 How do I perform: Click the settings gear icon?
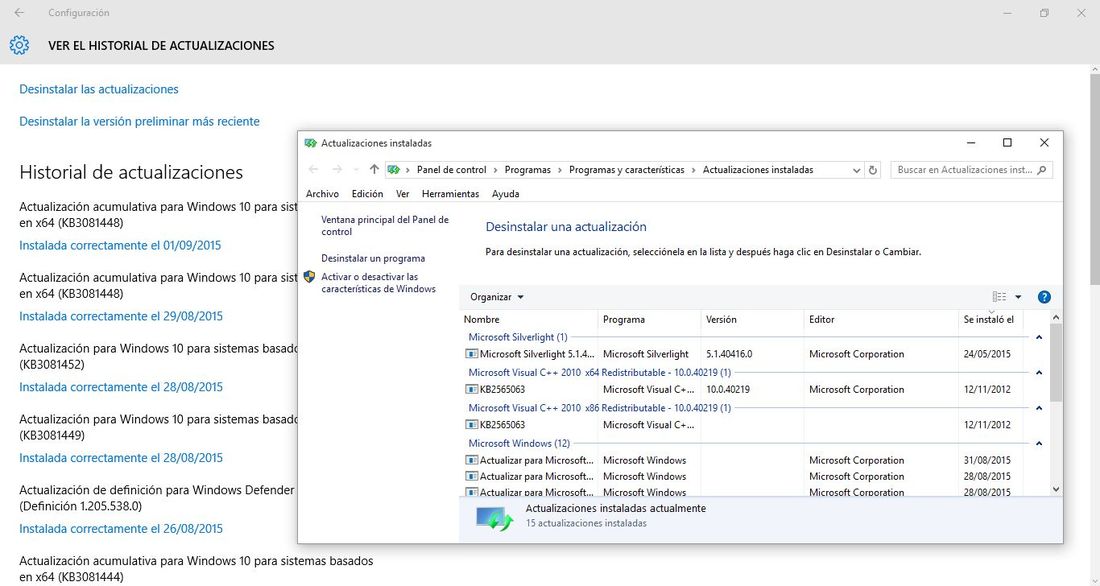tap(19, 46)
